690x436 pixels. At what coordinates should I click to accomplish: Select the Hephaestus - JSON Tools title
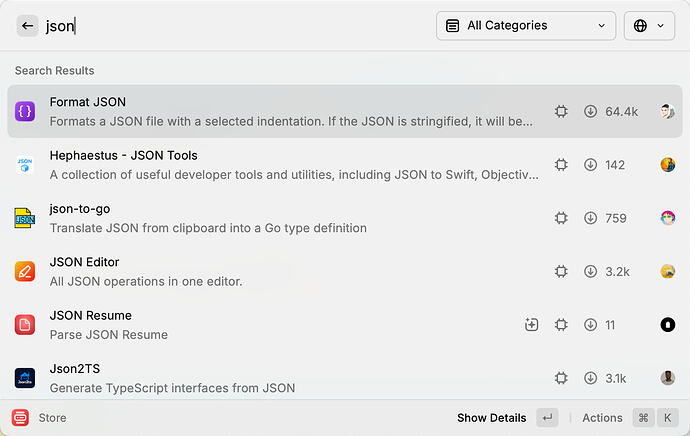point(124,156)
